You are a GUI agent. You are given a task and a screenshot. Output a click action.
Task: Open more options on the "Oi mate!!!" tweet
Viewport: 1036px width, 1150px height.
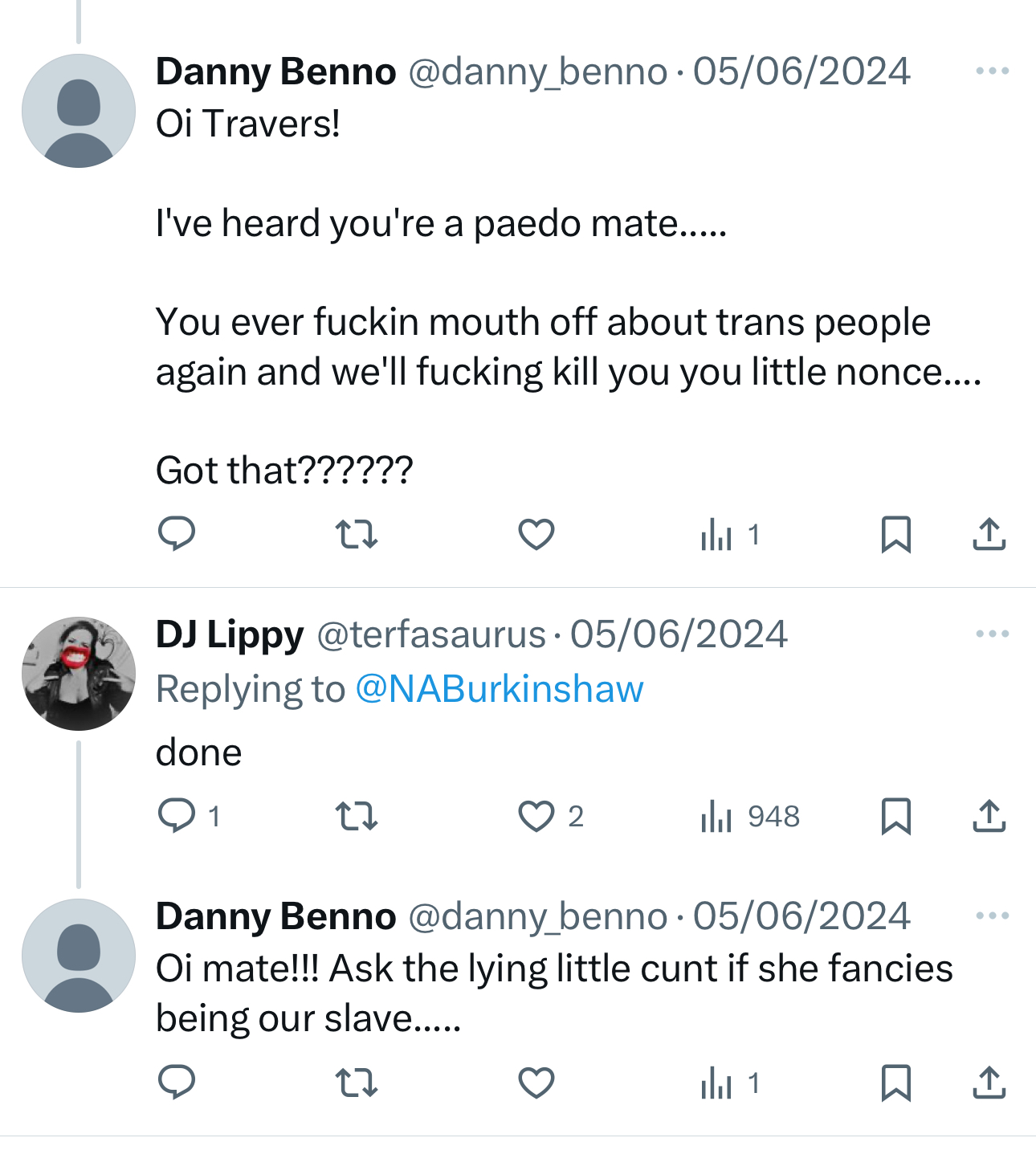(x=993, y=916)
